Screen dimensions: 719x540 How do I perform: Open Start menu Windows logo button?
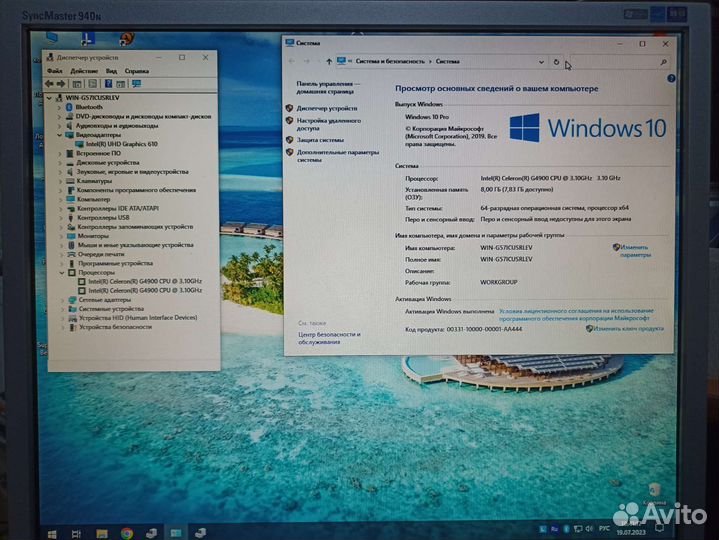point(52,534)
